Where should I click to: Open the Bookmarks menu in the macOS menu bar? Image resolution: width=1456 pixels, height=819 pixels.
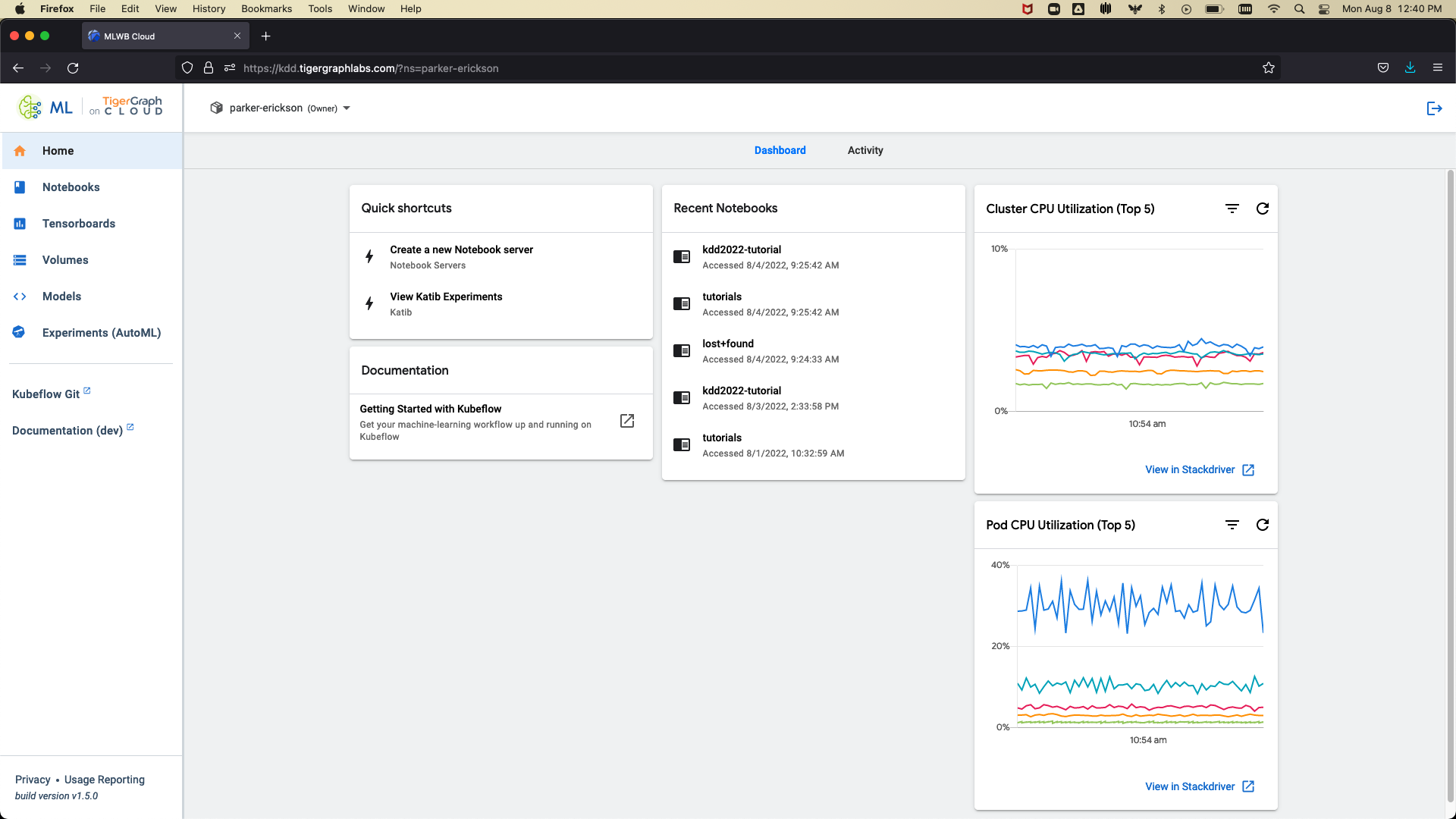266,8
